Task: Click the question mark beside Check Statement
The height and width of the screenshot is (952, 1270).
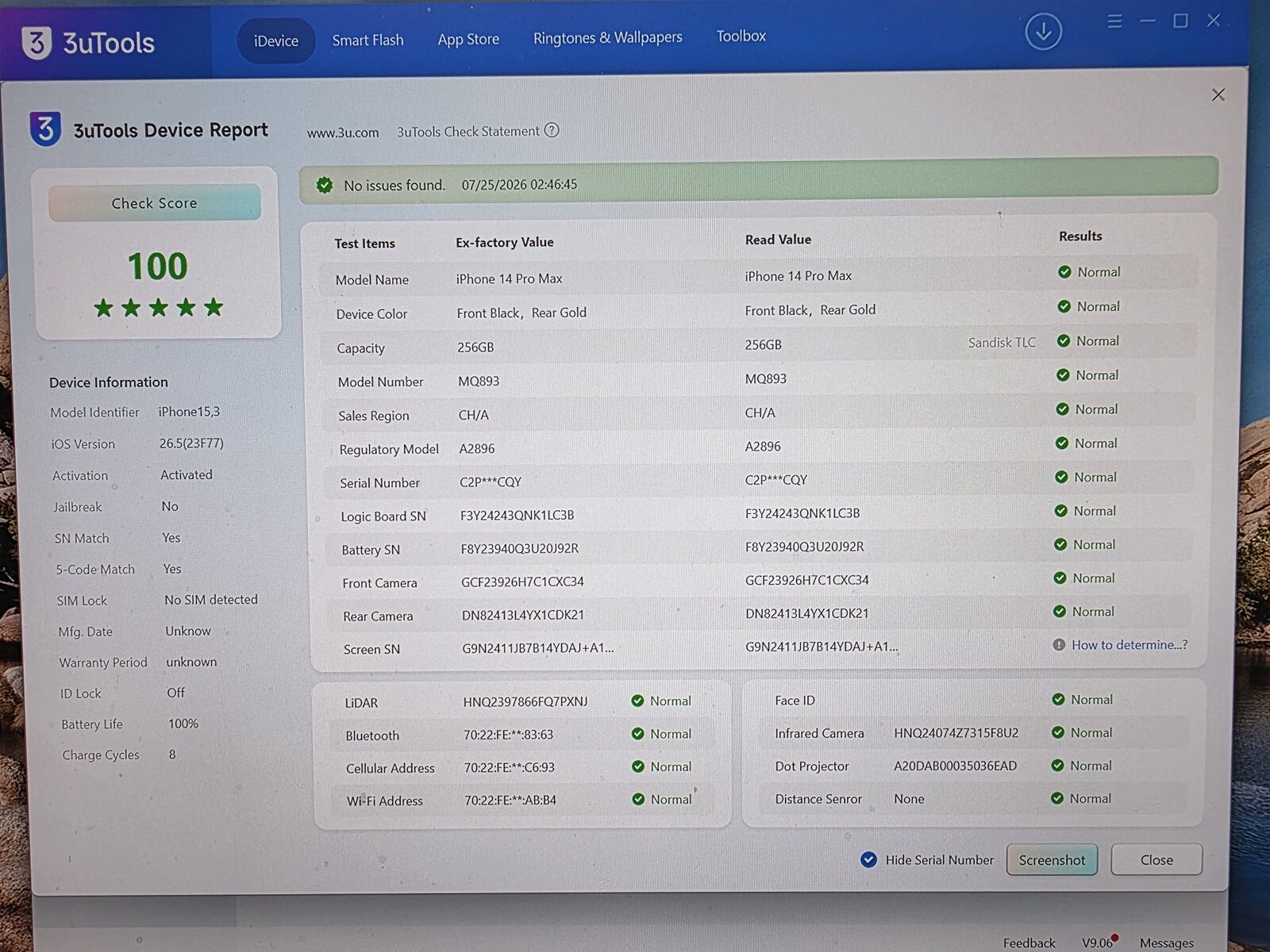Action: (x=552, y=130)
